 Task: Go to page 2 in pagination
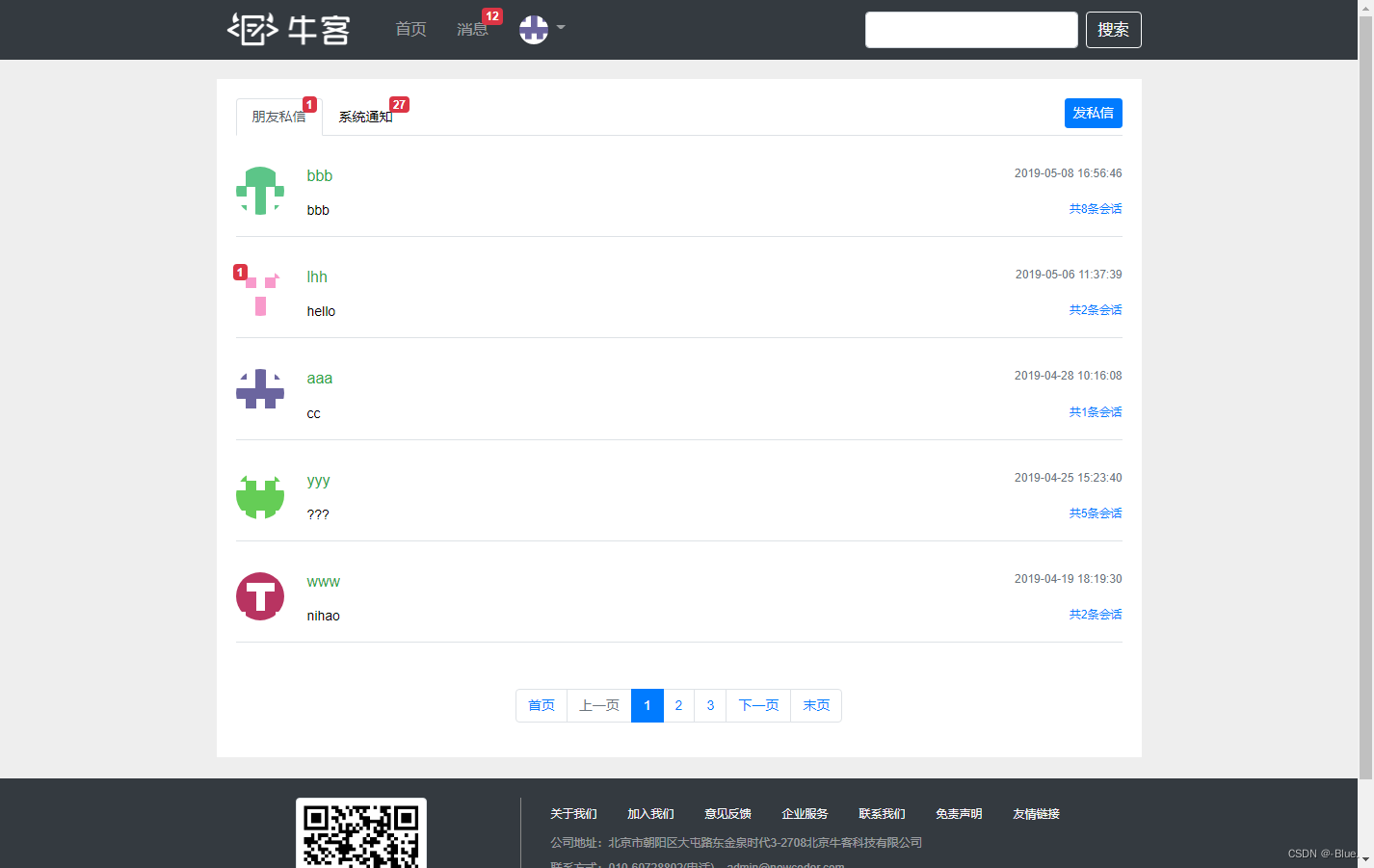pos(678,705)
